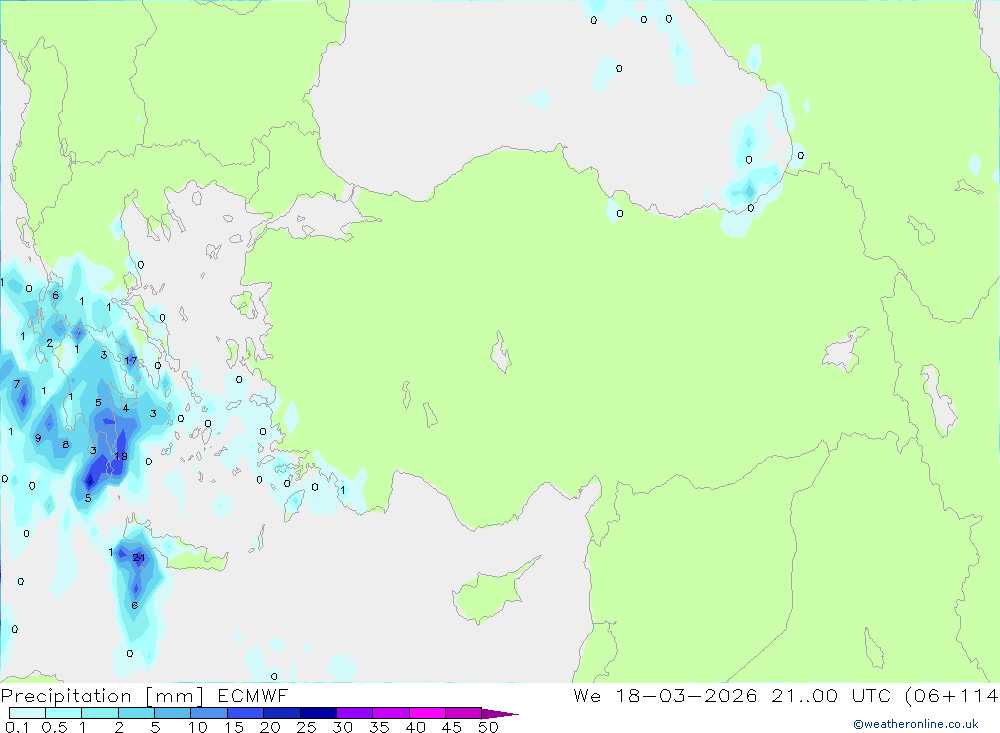Screen dimensions: 1000x733
Task: Click the precipitation value '8' on map
Action: click(66, 445)
